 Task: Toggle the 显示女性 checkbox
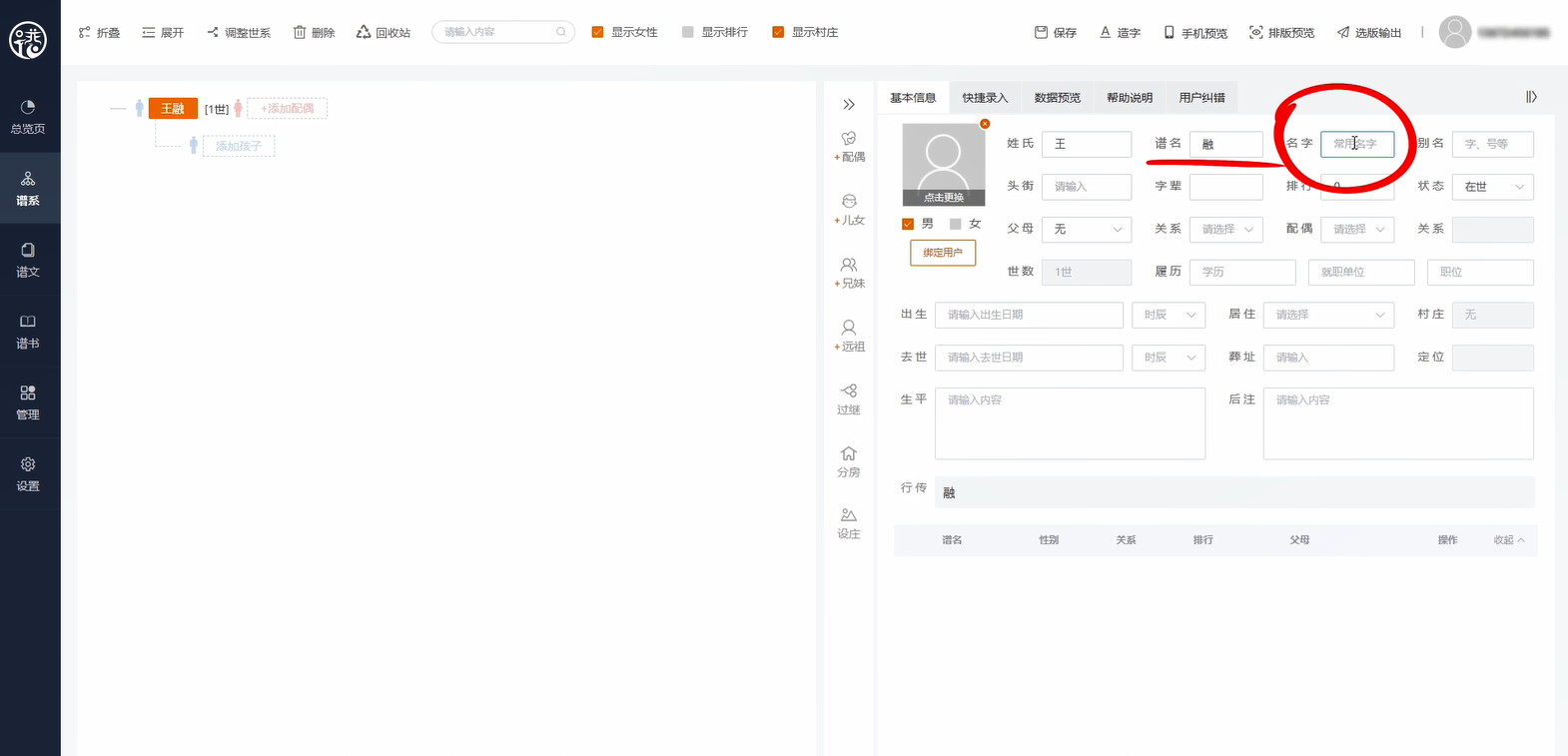coord(598,32)
